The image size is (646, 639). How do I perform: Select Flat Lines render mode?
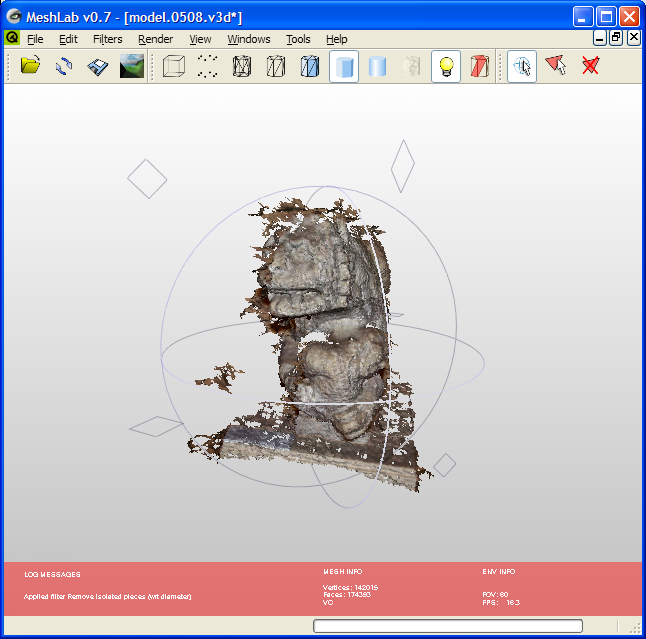310,67
